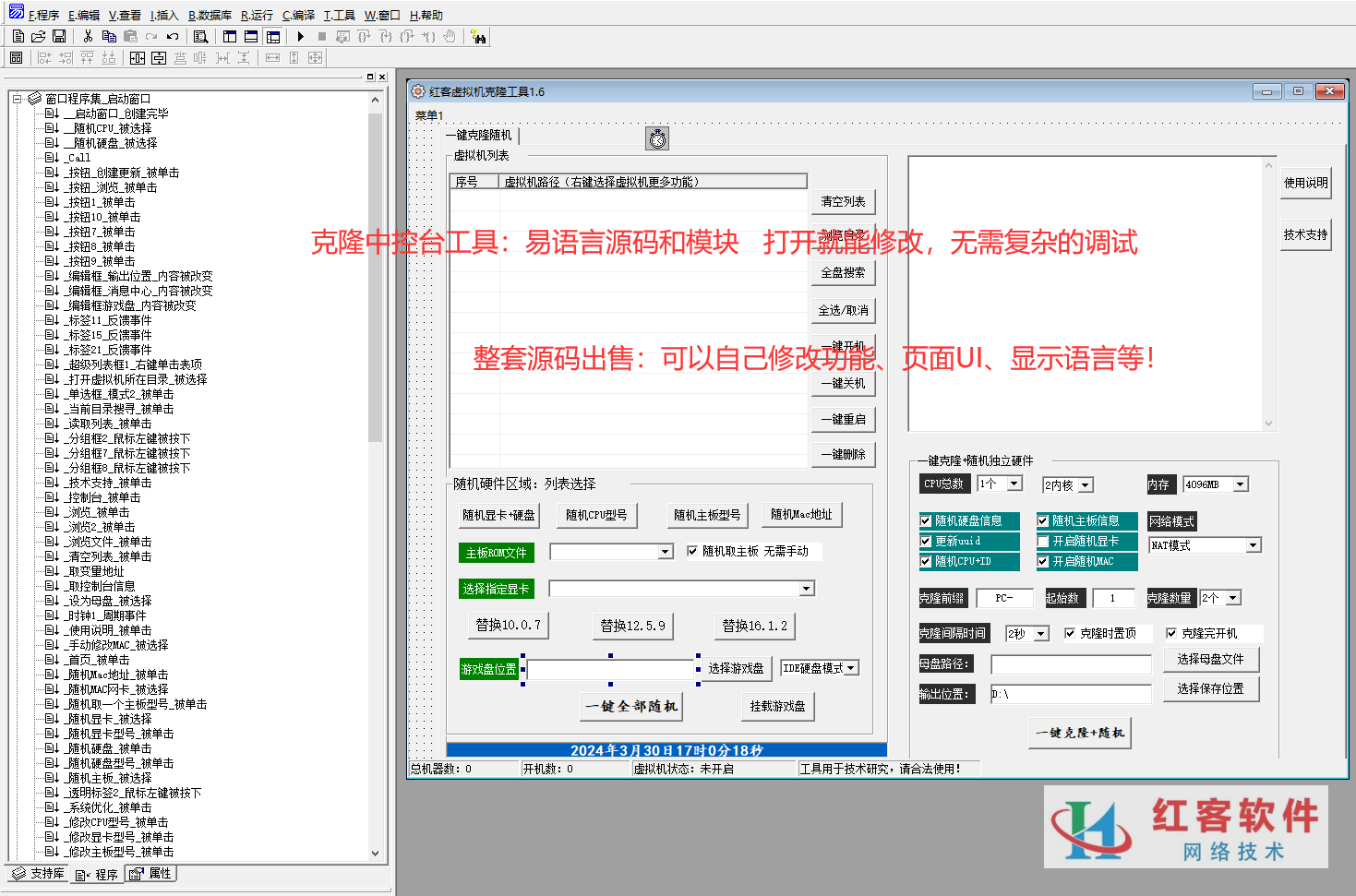Open the 内存 4096MB dropdown
This screenshot has width=1356, height=896.
click(1241, 484)
